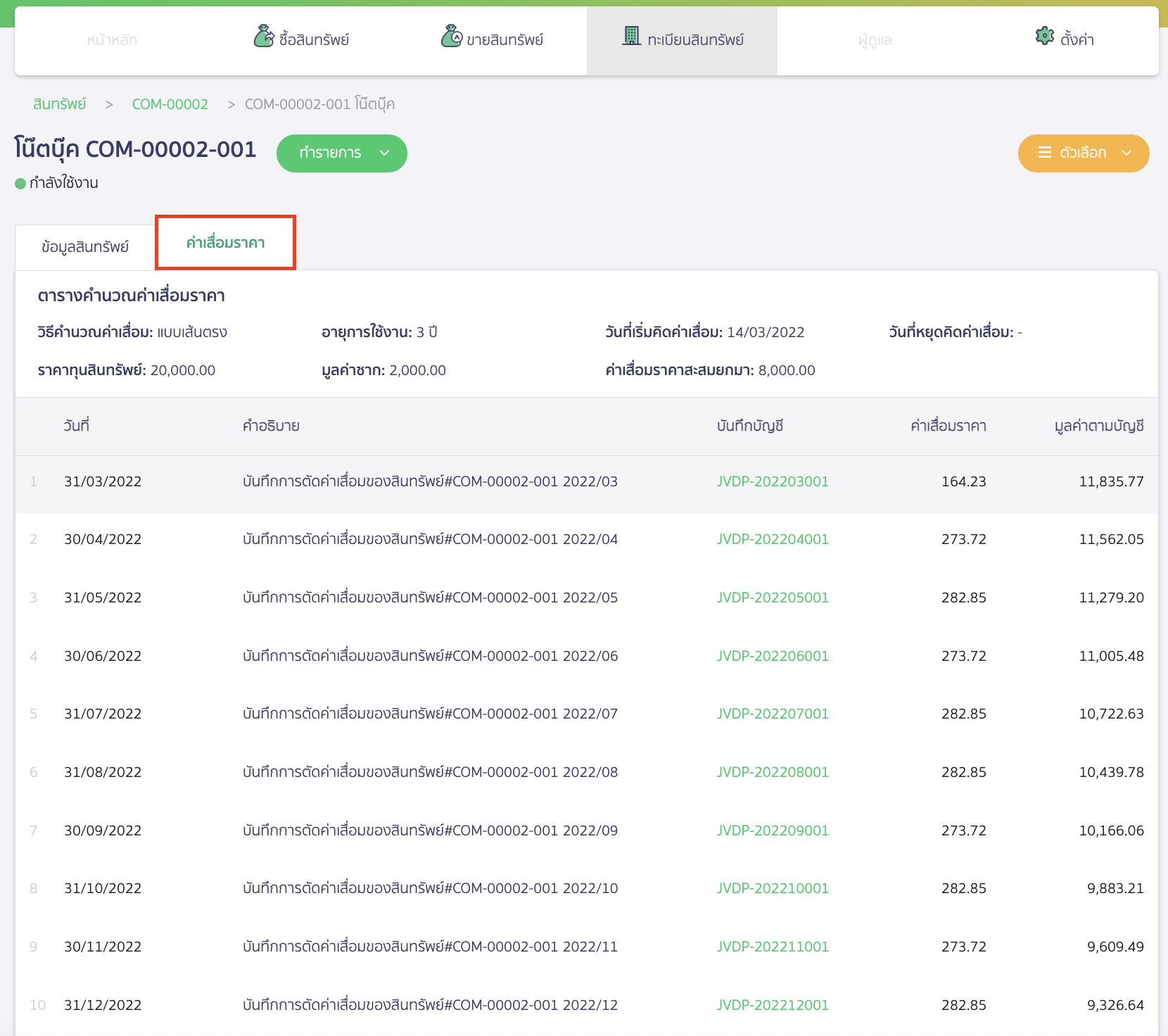Click the มูลค่าตามบัญชี column header
The width and height of the screenshot is (1168, 1036).
(1099, 426)
